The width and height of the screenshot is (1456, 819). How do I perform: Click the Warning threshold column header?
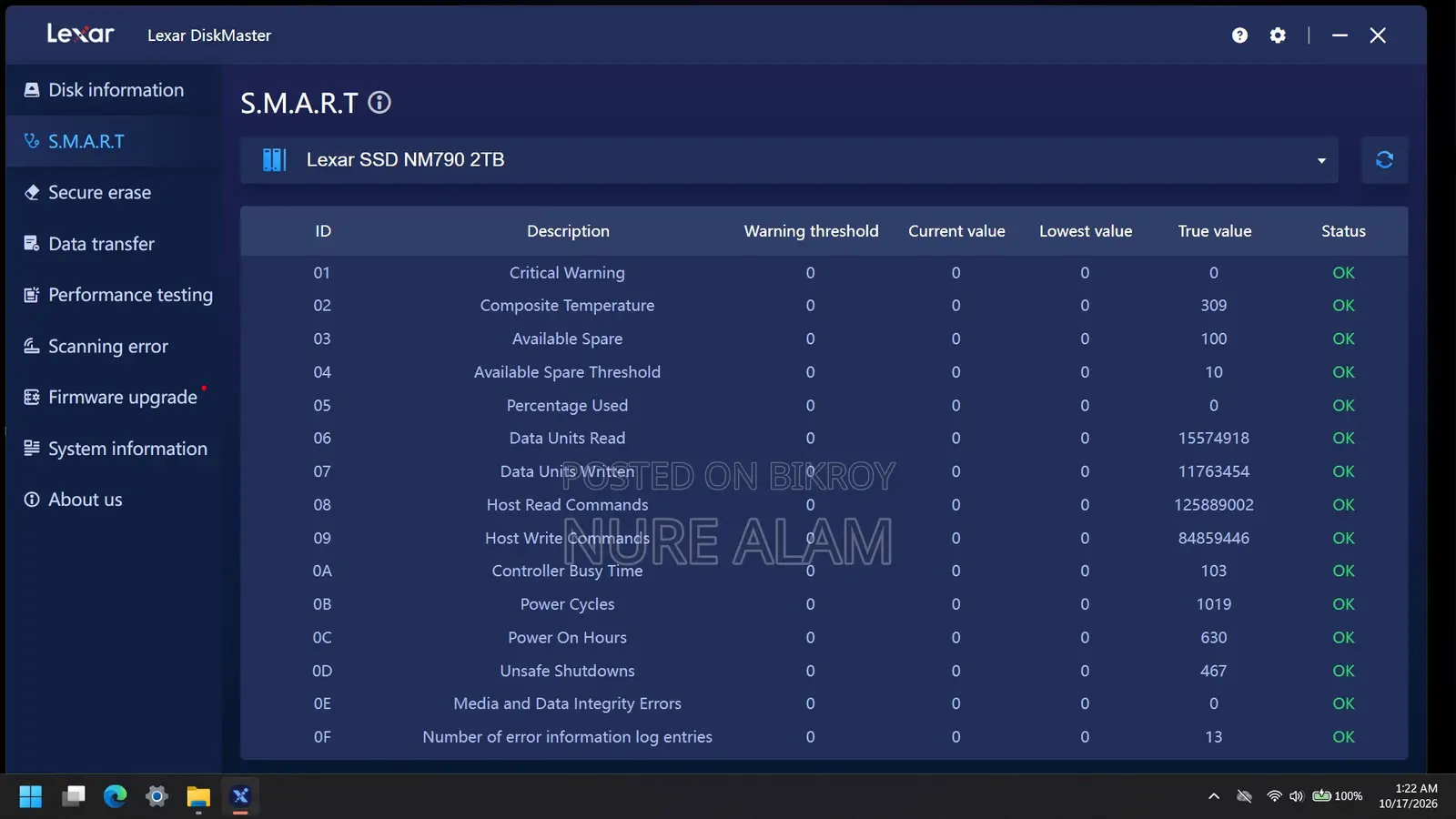[811, 231]
